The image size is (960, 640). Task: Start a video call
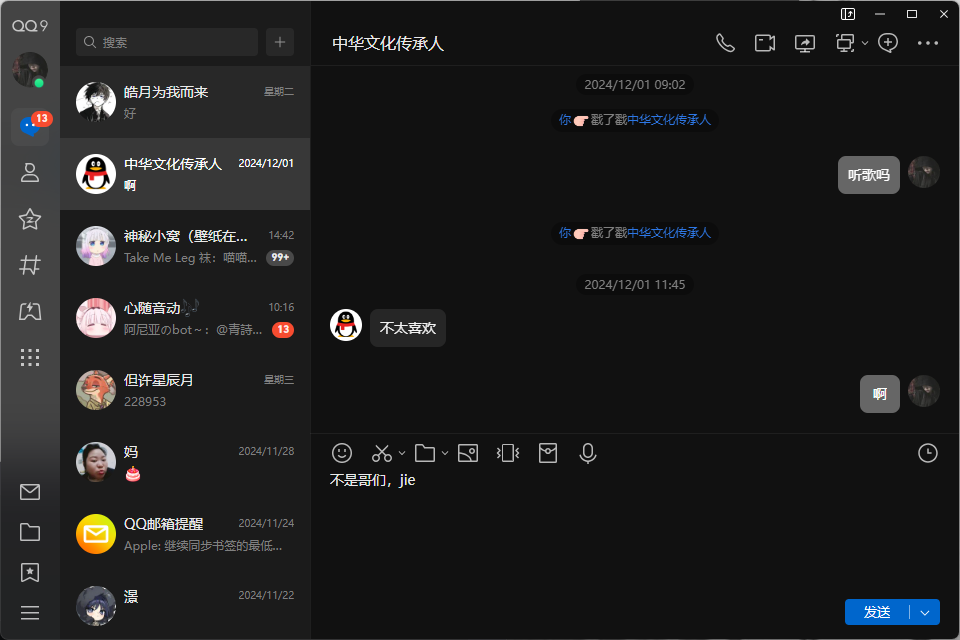(765, 43)
